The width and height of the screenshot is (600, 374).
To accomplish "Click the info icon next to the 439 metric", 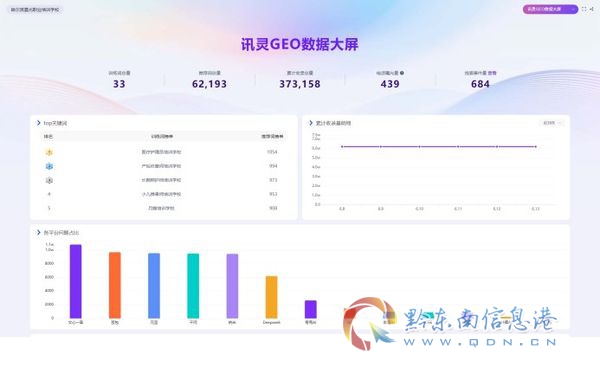I will pyautogui.click(x=402, y=73).
